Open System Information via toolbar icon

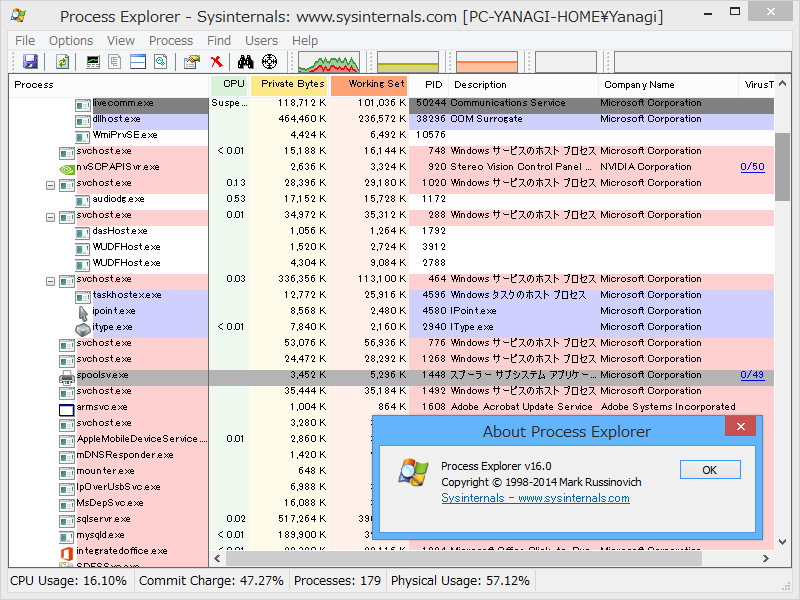(x=90, y=62)
